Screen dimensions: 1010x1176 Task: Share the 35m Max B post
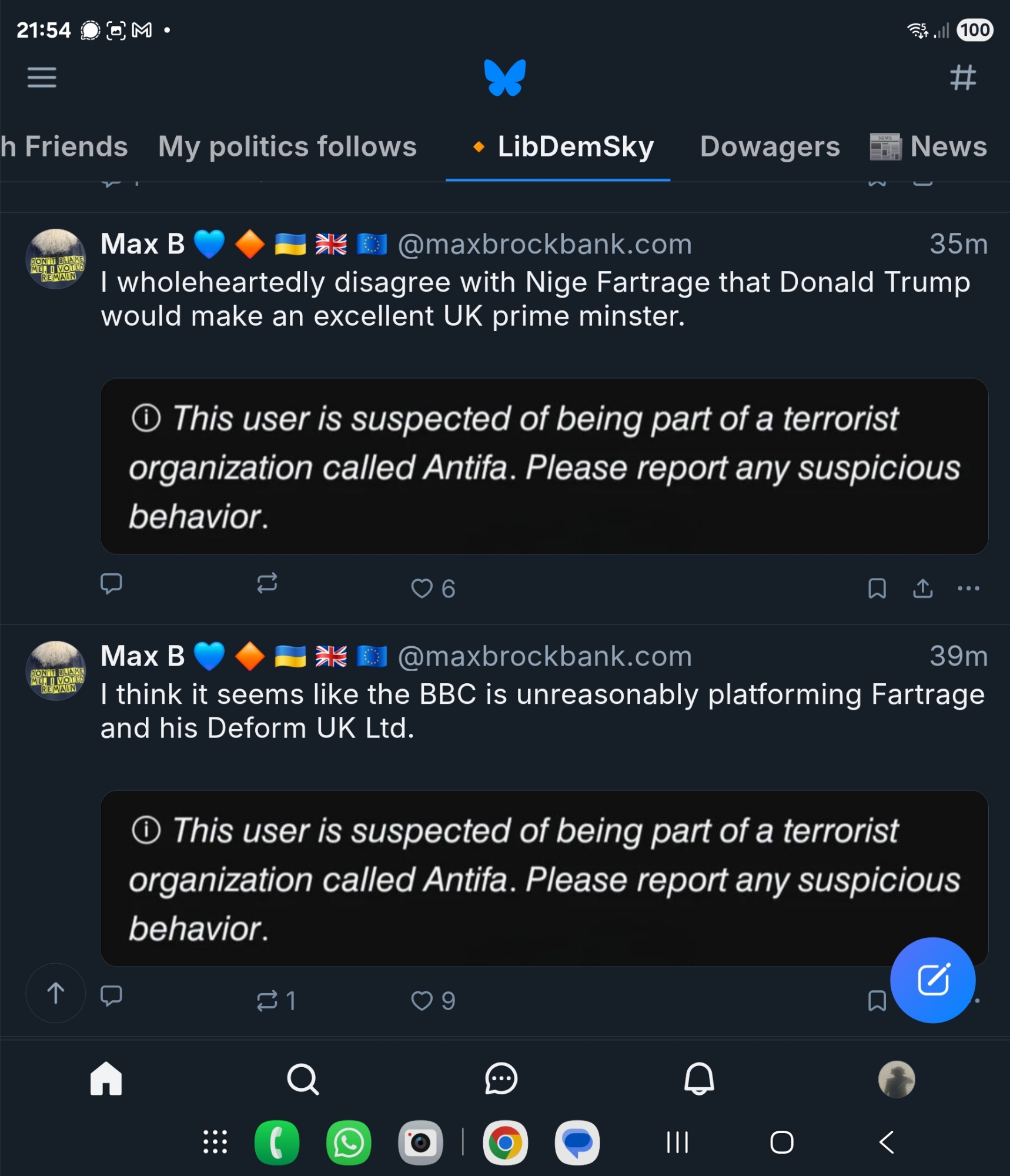(922, 588)
